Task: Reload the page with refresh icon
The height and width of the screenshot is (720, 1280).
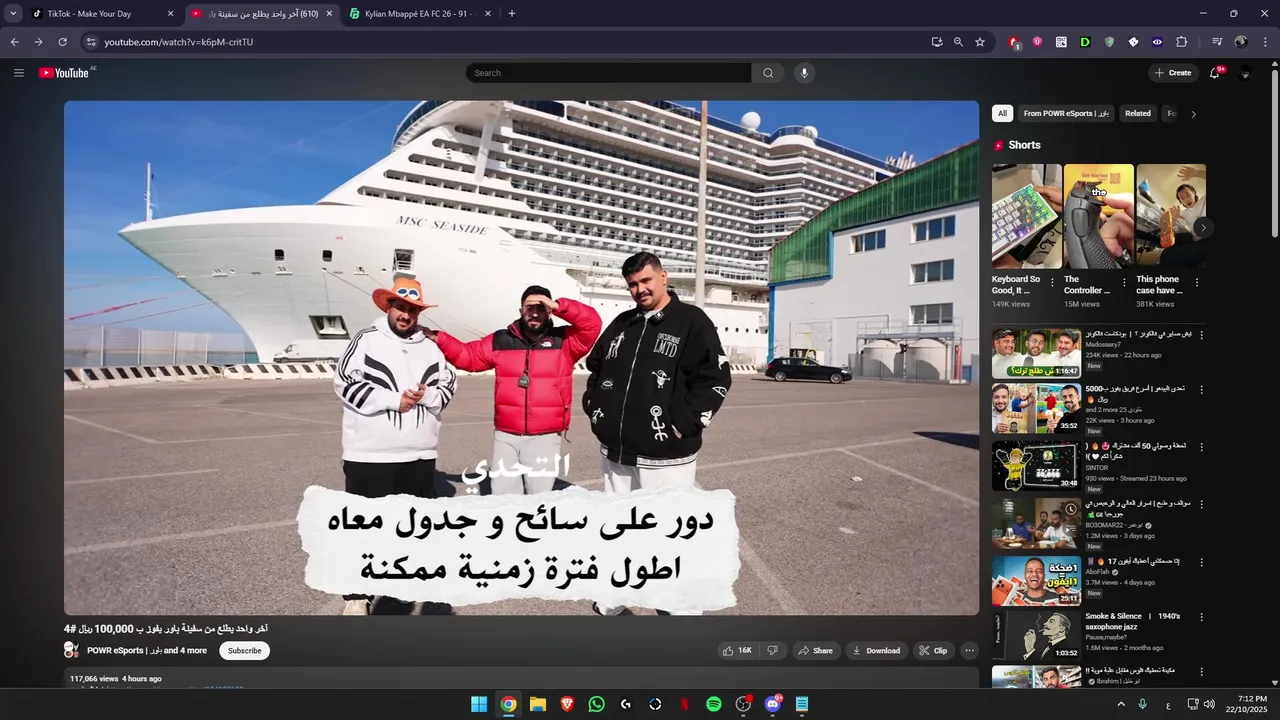Action: (x=62, y=42)
